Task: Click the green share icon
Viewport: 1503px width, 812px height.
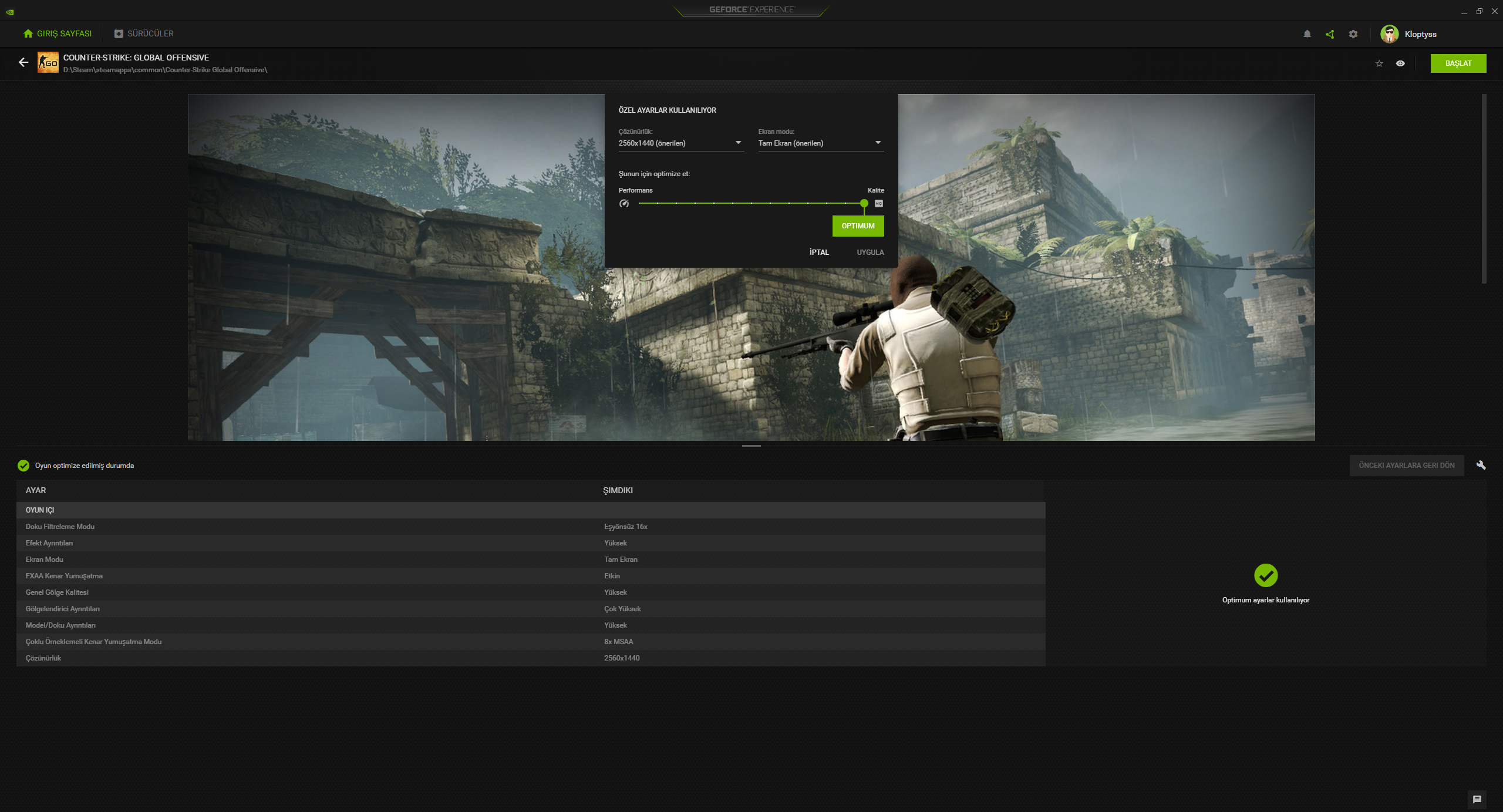Action: click(1330, 34)
